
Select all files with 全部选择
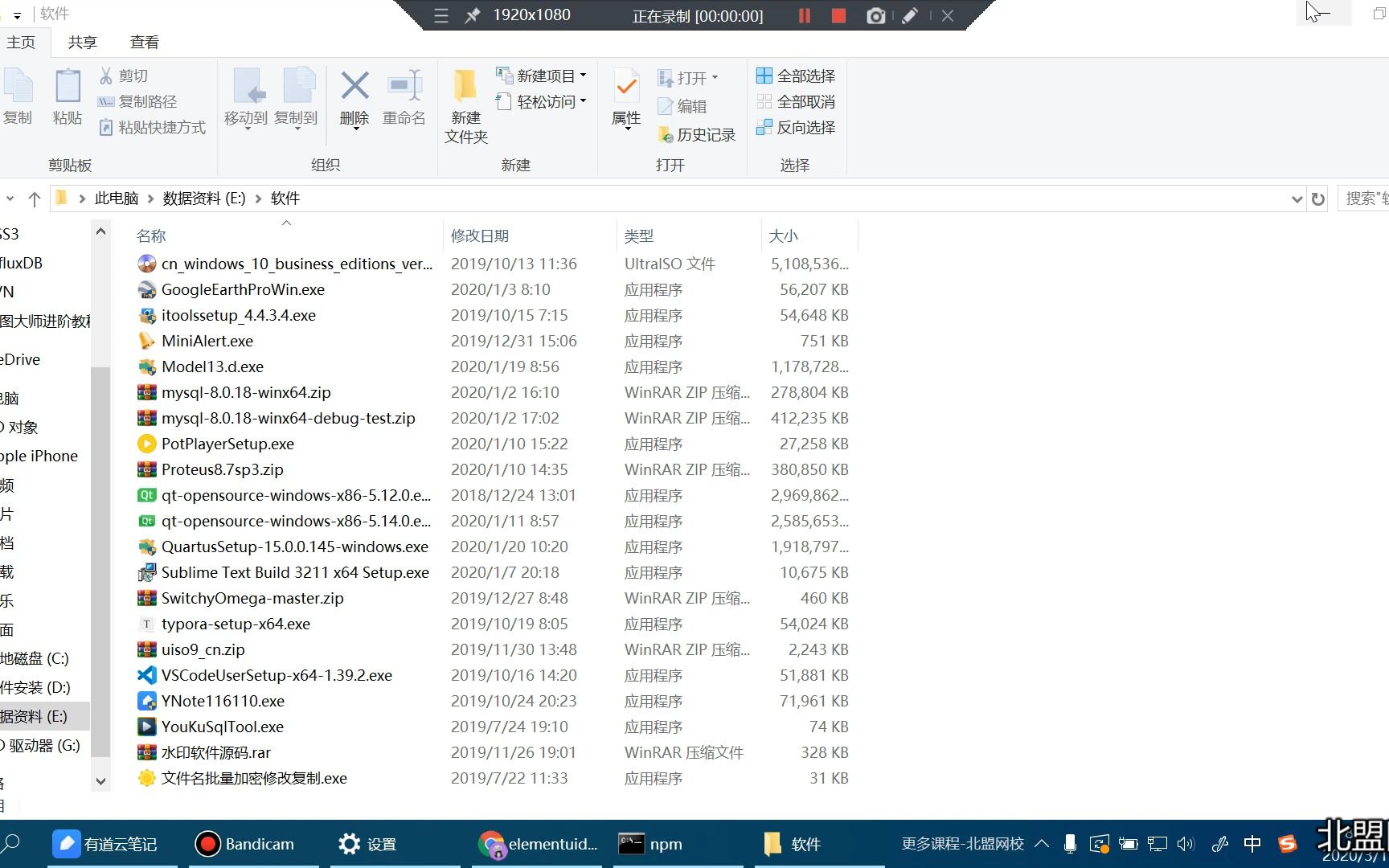[797, 76]
